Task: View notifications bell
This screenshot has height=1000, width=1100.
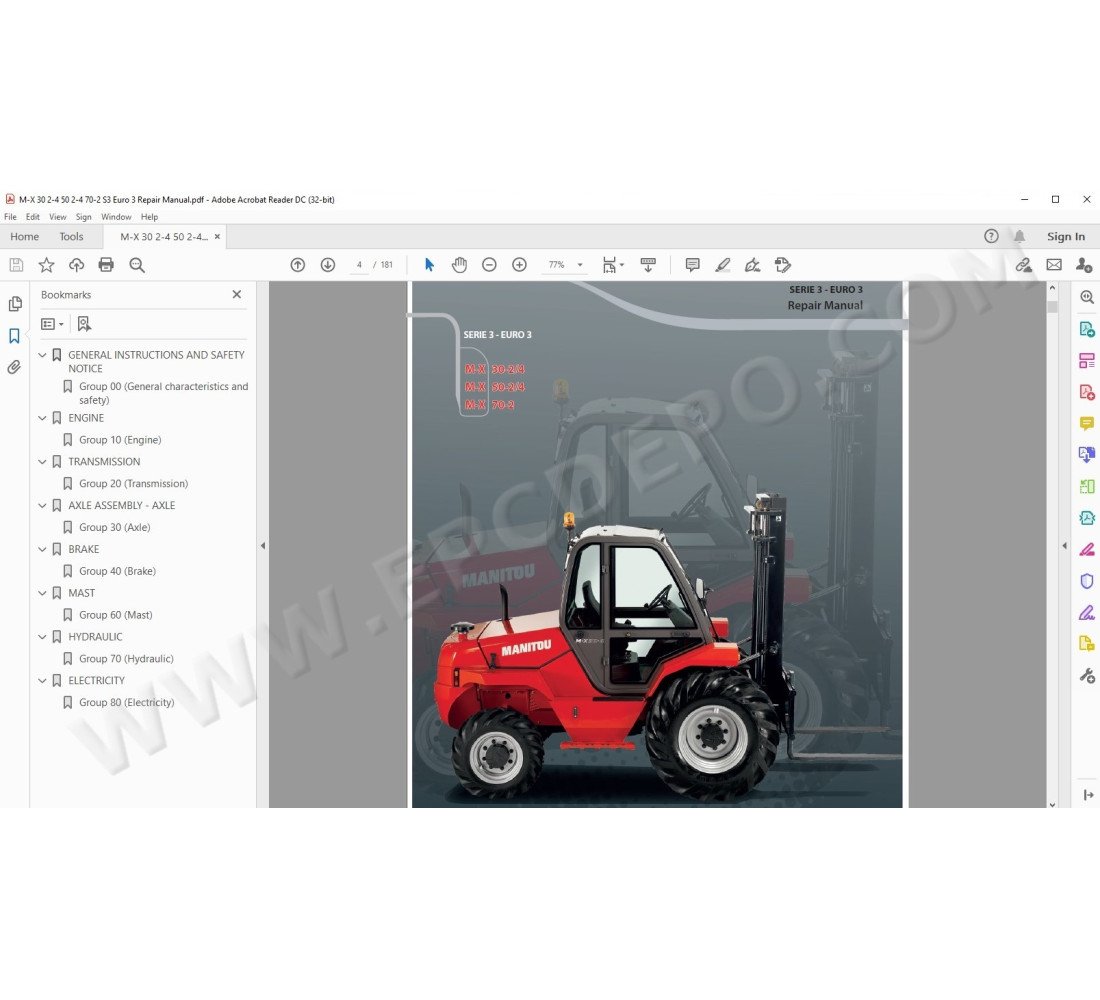Action: (x=1019, y=236)
